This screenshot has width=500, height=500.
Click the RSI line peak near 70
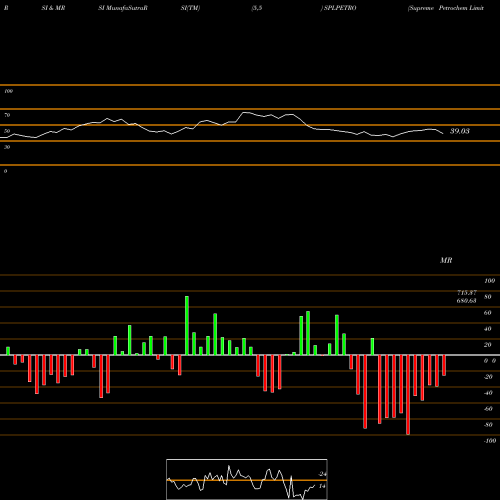(x=245, y=113)
